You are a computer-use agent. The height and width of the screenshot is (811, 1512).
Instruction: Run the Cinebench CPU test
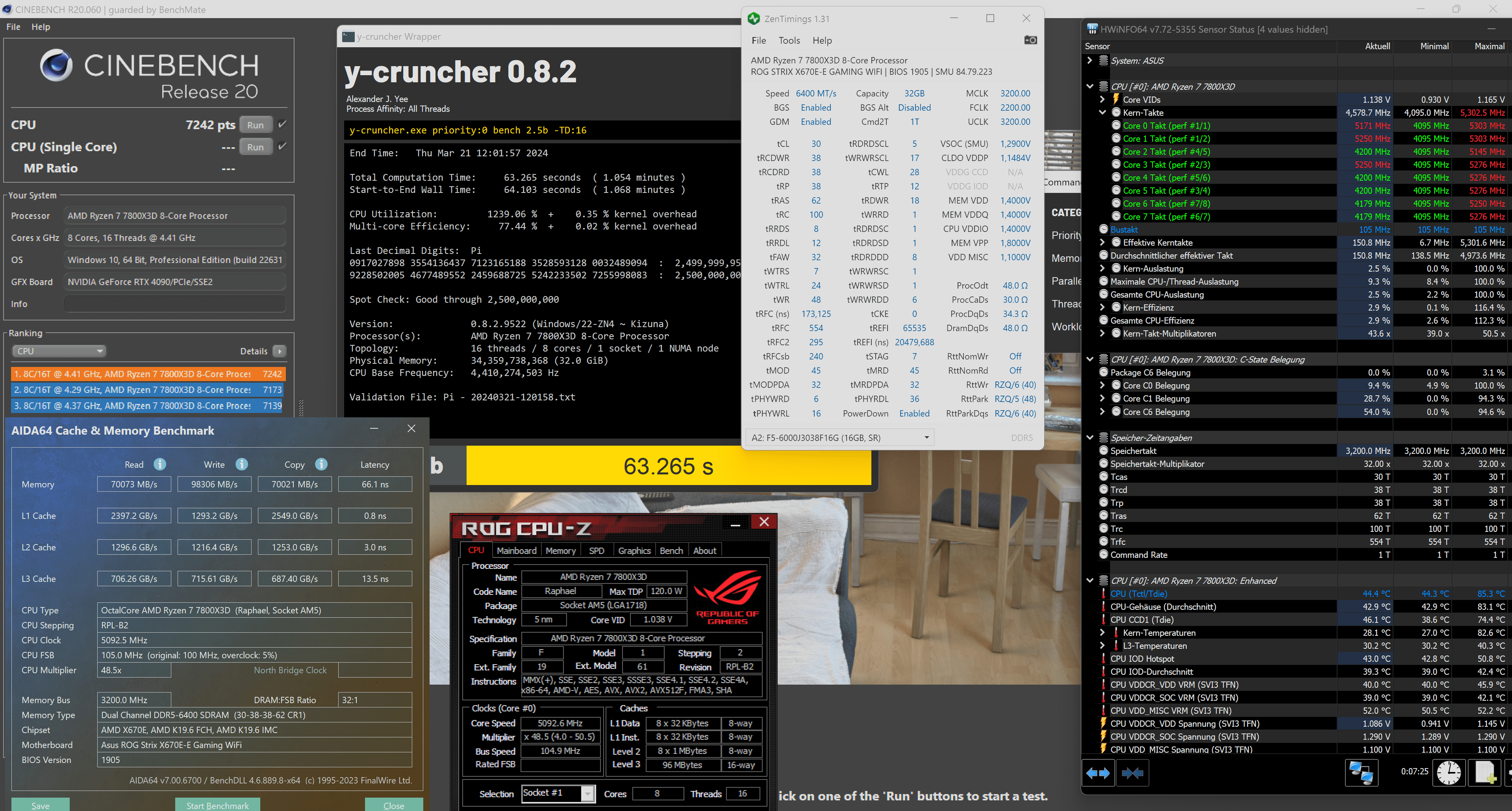tap(255, 125)
